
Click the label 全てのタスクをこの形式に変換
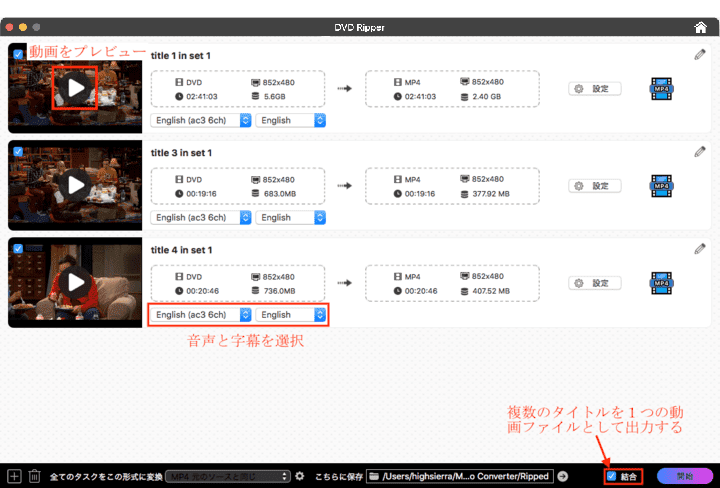[x=106, y=477]
